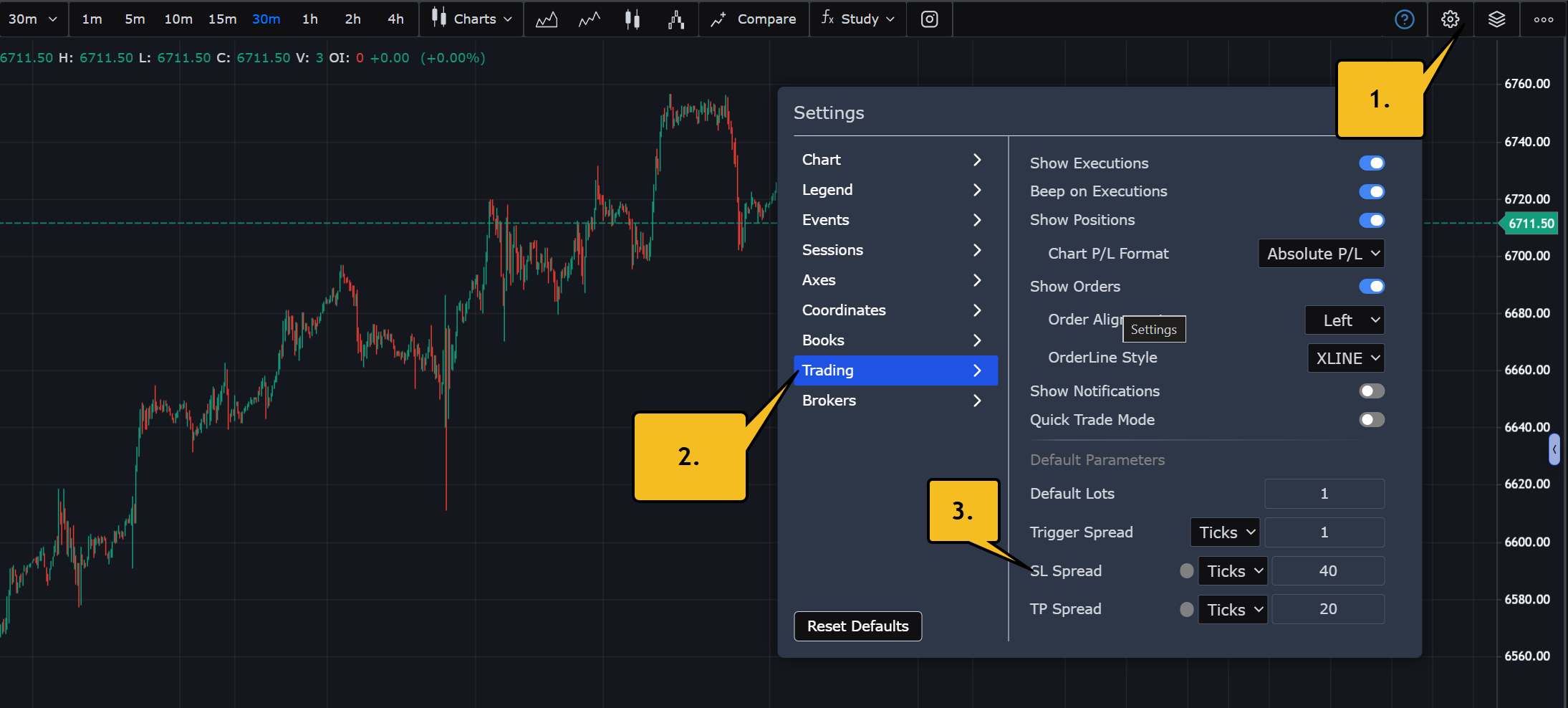
Task: Turn off Show Executions toggle
Action: tap(1371, 163)
